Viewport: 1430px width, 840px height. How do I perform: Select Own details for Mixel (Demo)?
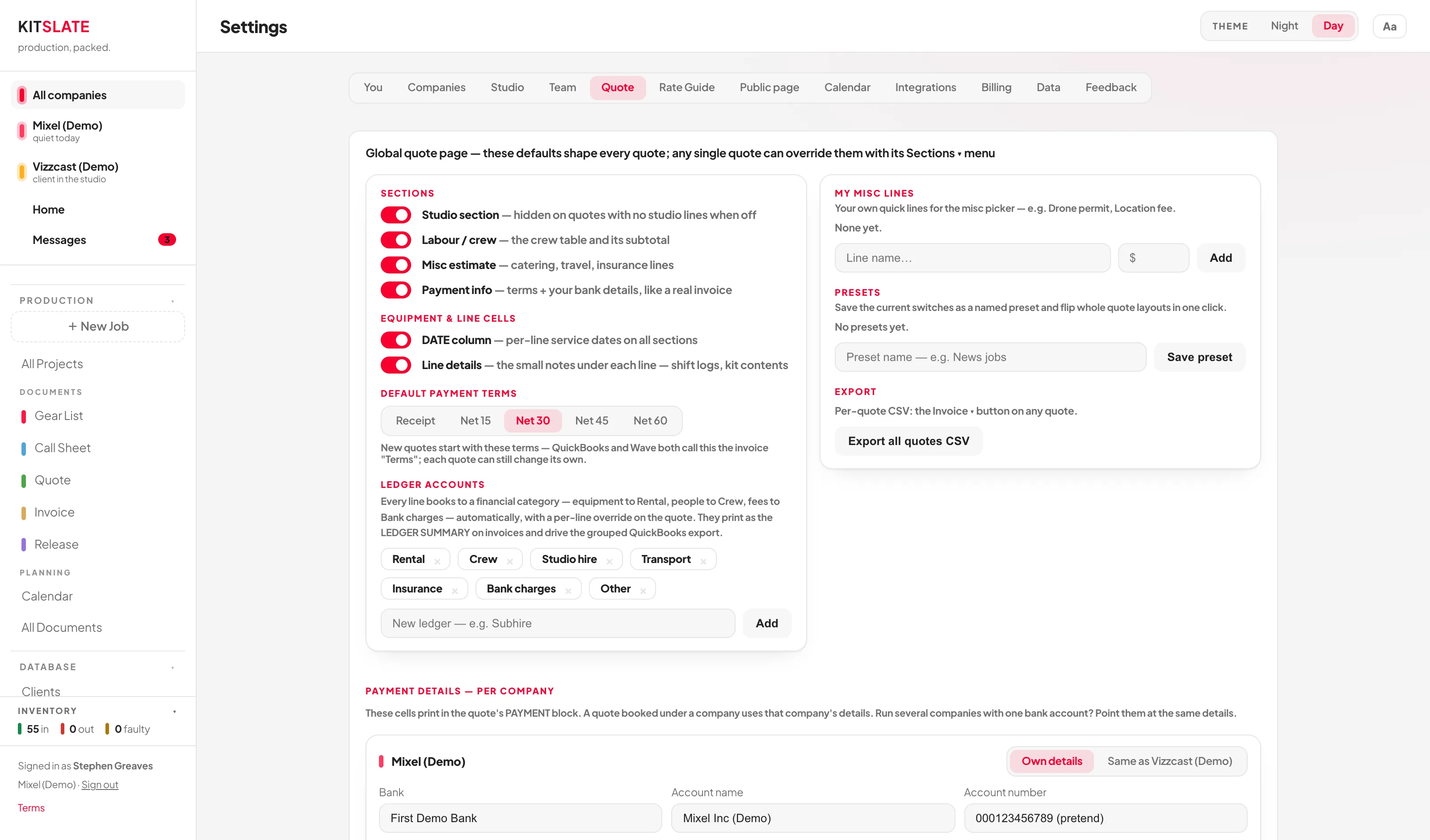pyautogui.click(x=1051, y=761)
